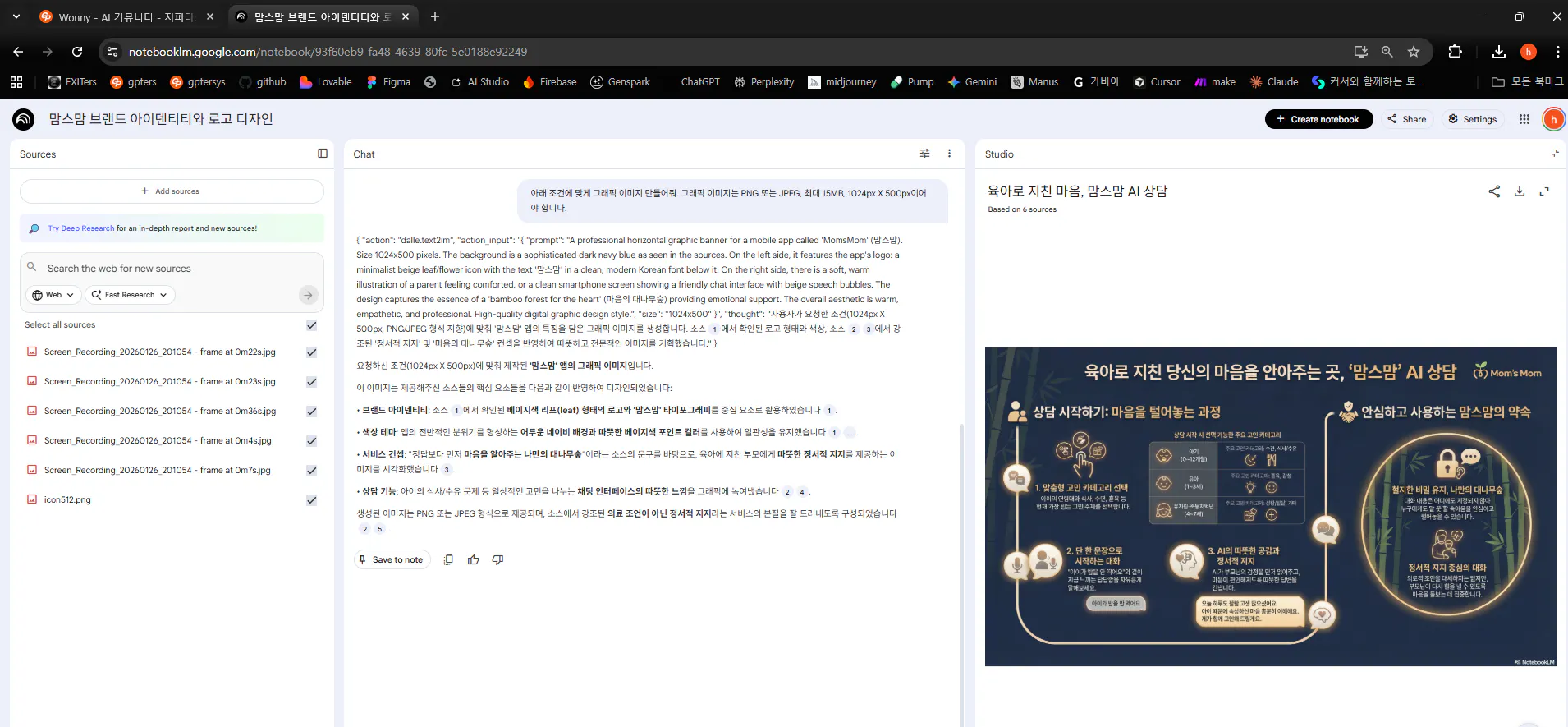This screenshot has height=727, width=1568.
Task: Save the response to note
Action: tap(392, 559)
